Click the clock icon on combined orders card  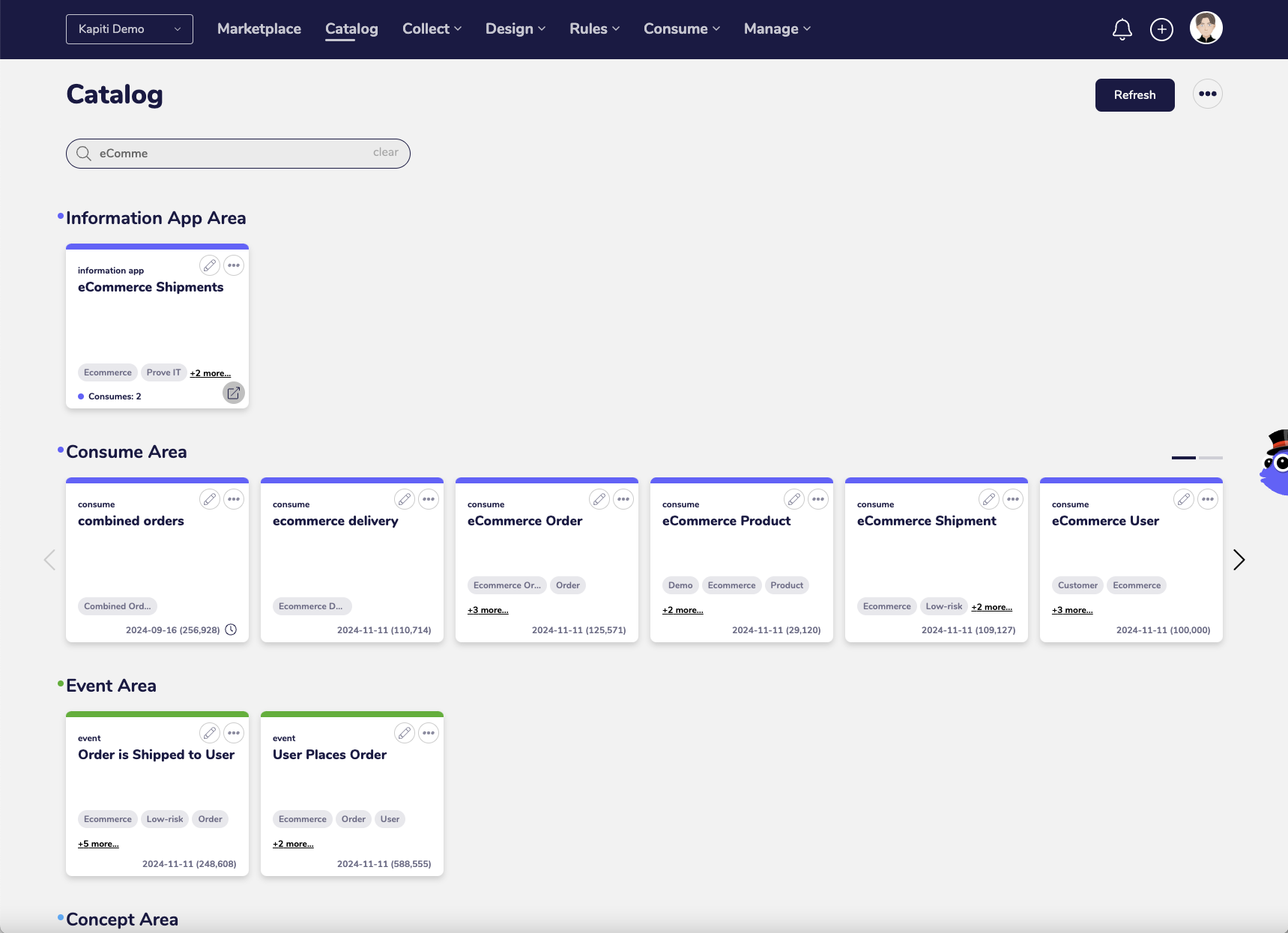(231, 630)
